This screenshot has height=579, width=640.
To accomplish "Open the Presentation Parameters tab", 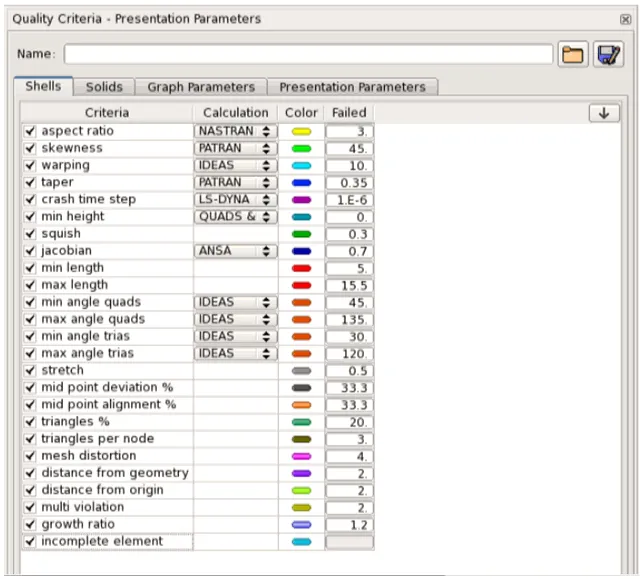I will pyautogui.click(x=352, y=87).
